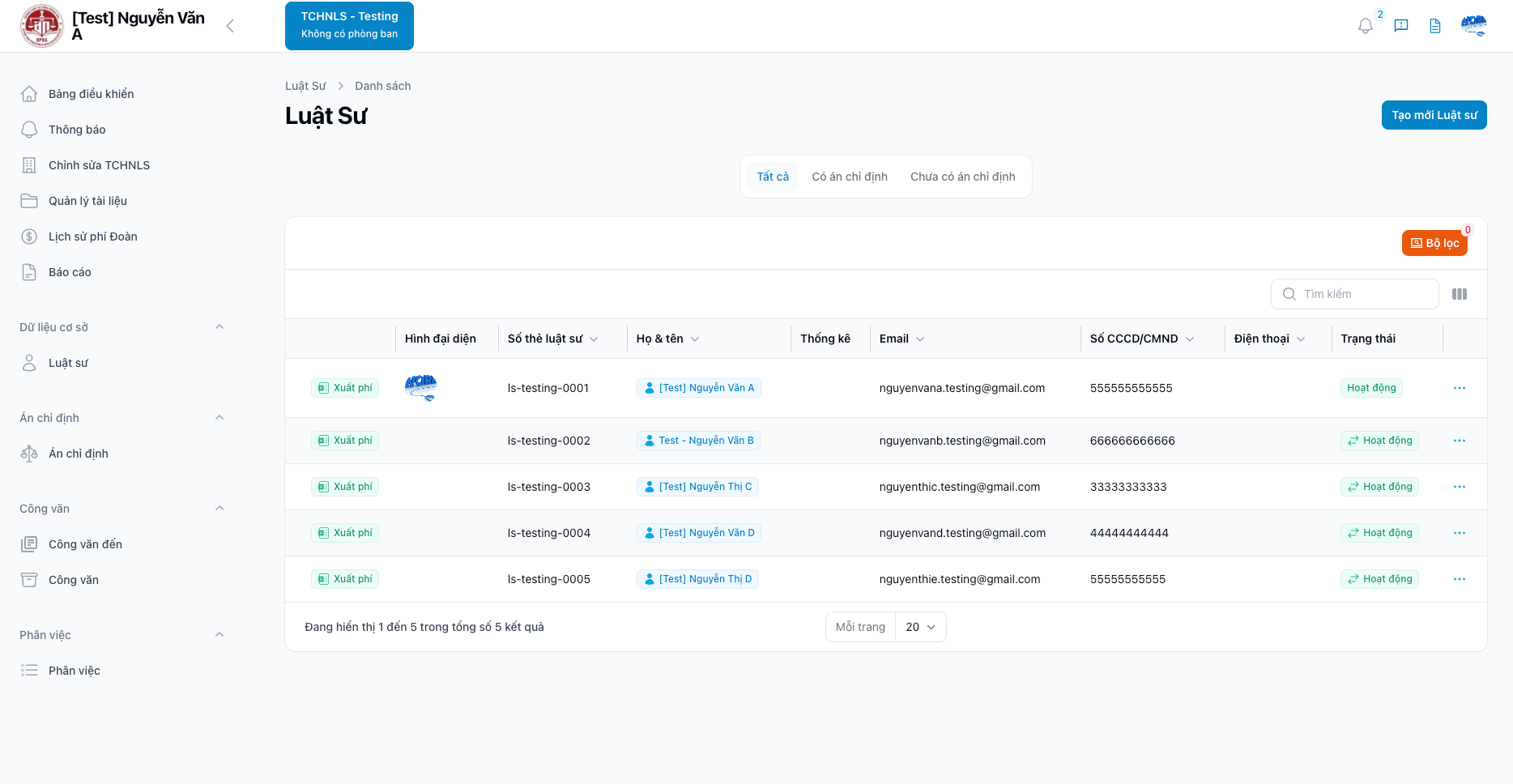This screenshot has width=1513, height=784.
Task: Open the per-page 20 dropdown
Action: (x=920, y=627)
